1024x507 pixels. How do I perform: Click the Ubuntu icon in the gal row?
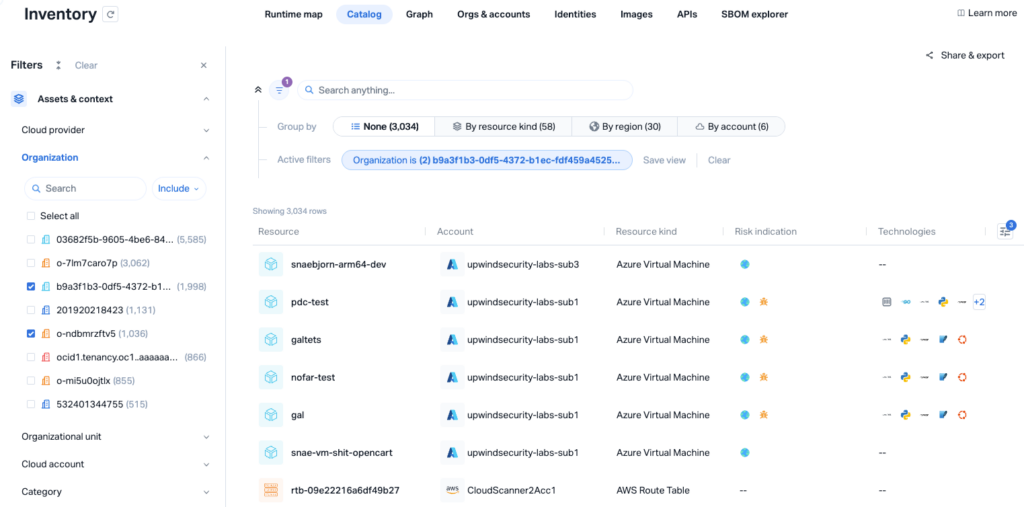(x=961, y=415)
